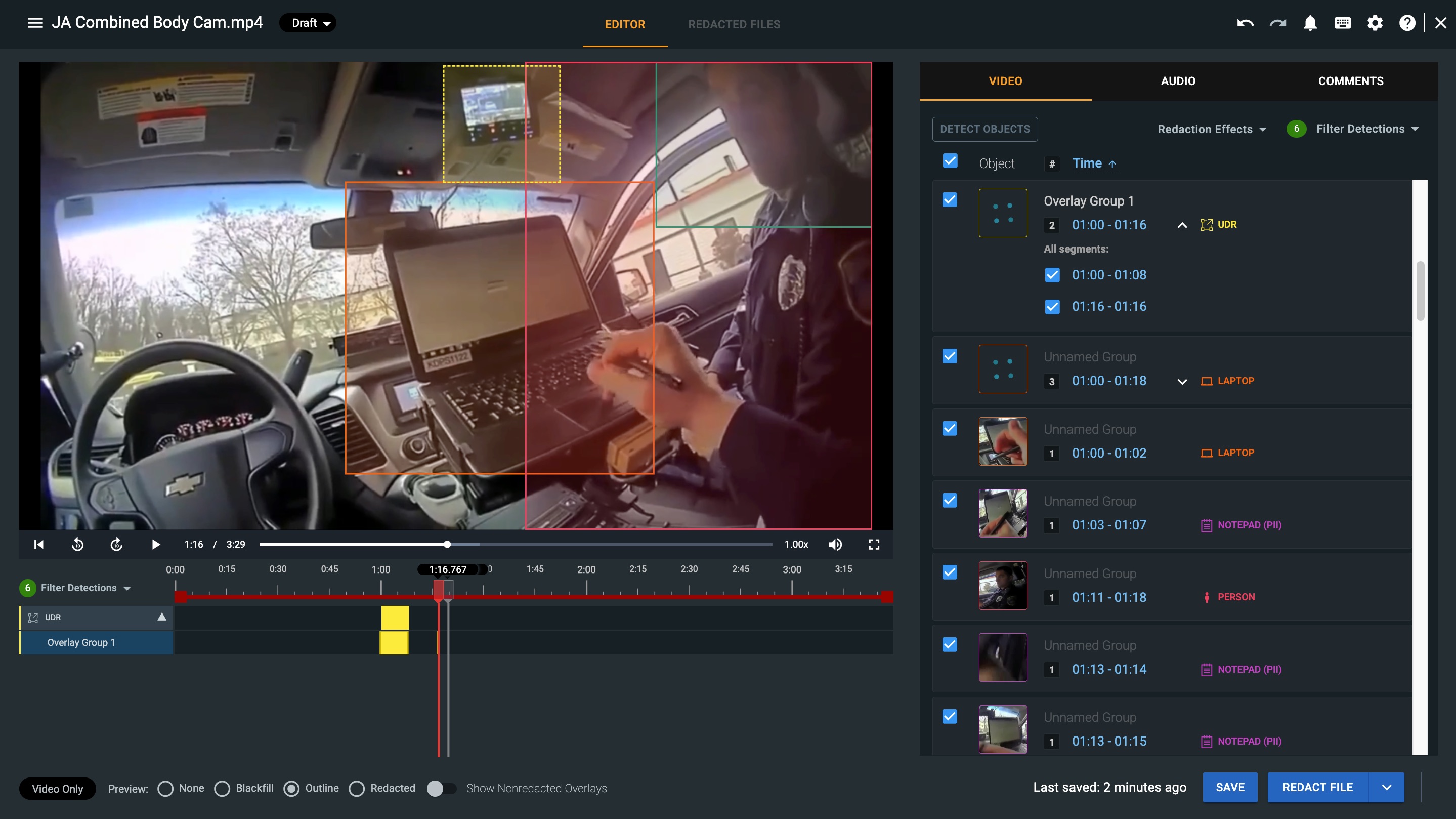
Task: Open the notifications bell
Action: (x=1310, y=23)
